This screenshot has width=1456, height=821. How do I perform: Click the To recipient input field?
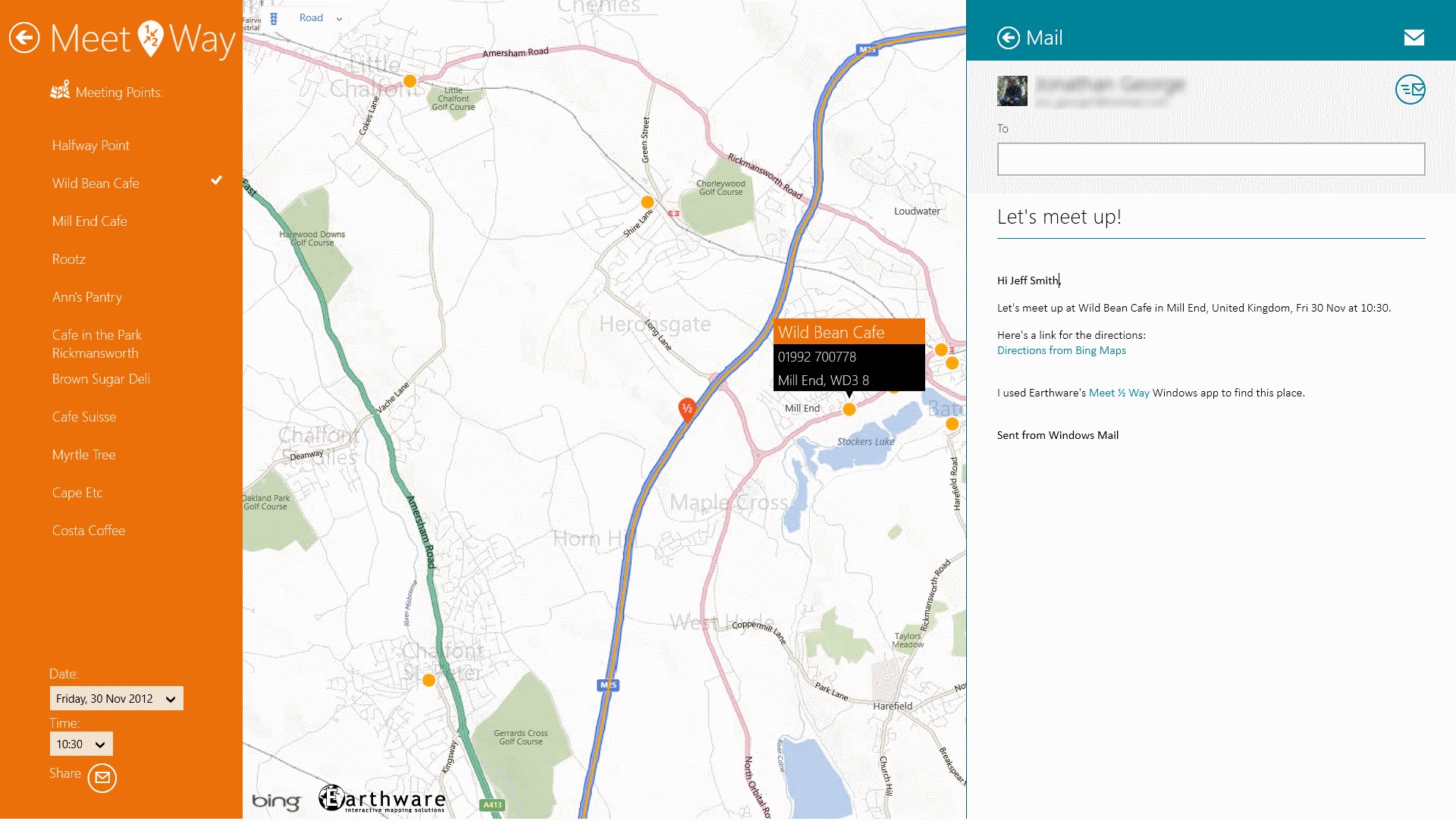point(1210,159)
